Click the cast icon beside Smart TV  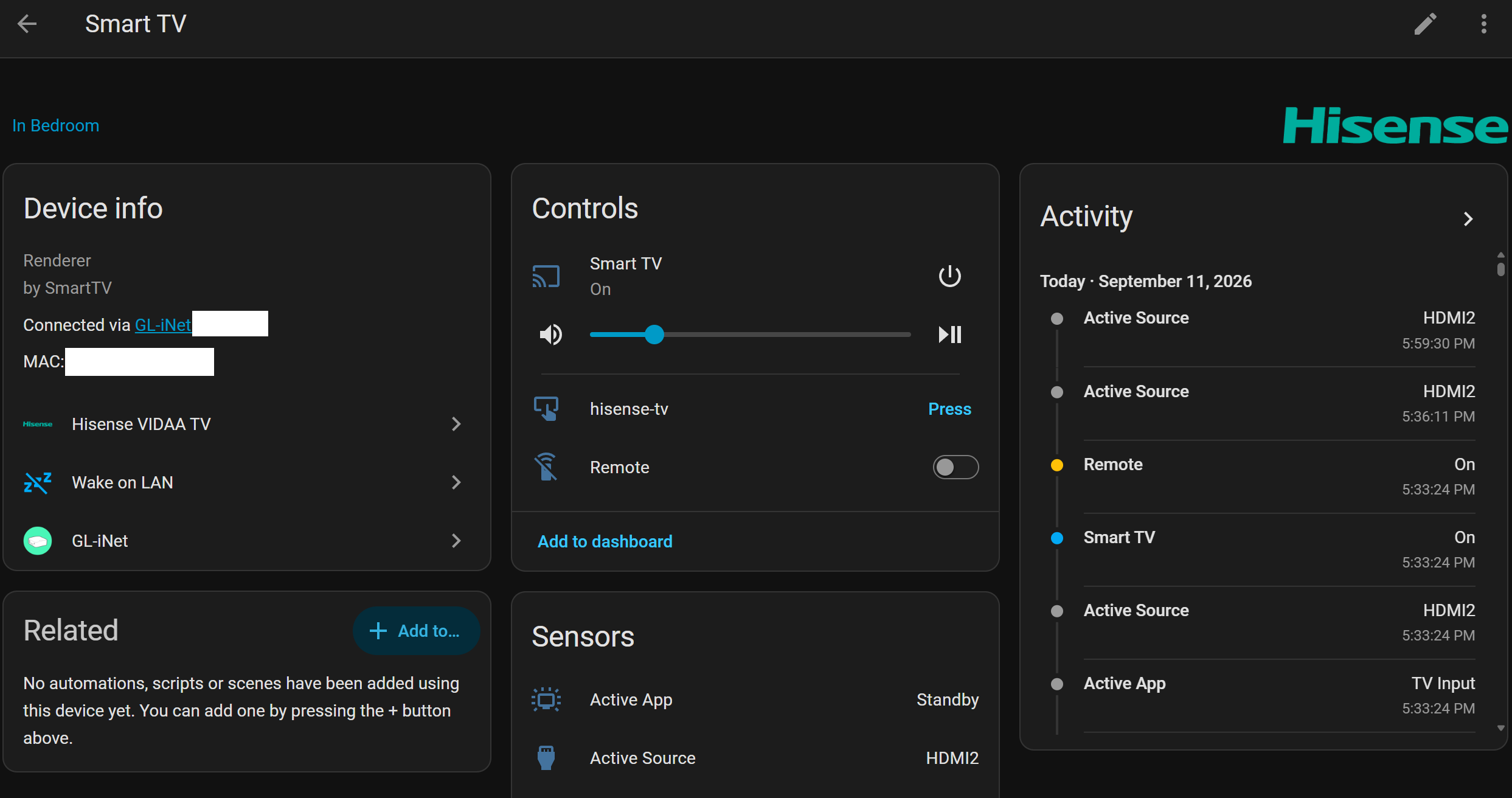[x=546, y=276]
